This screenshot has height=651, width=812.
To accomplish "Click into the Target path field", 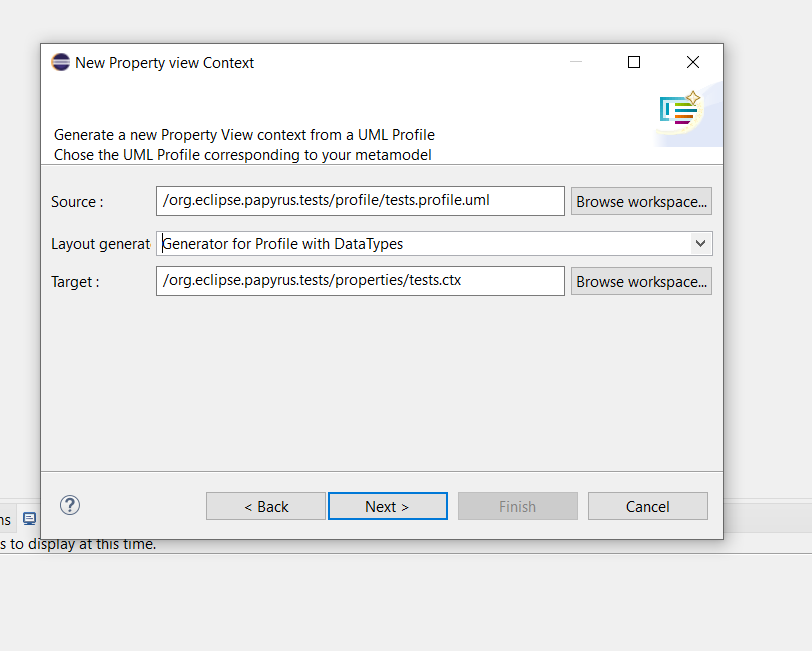I will click(x=360, y=281).
